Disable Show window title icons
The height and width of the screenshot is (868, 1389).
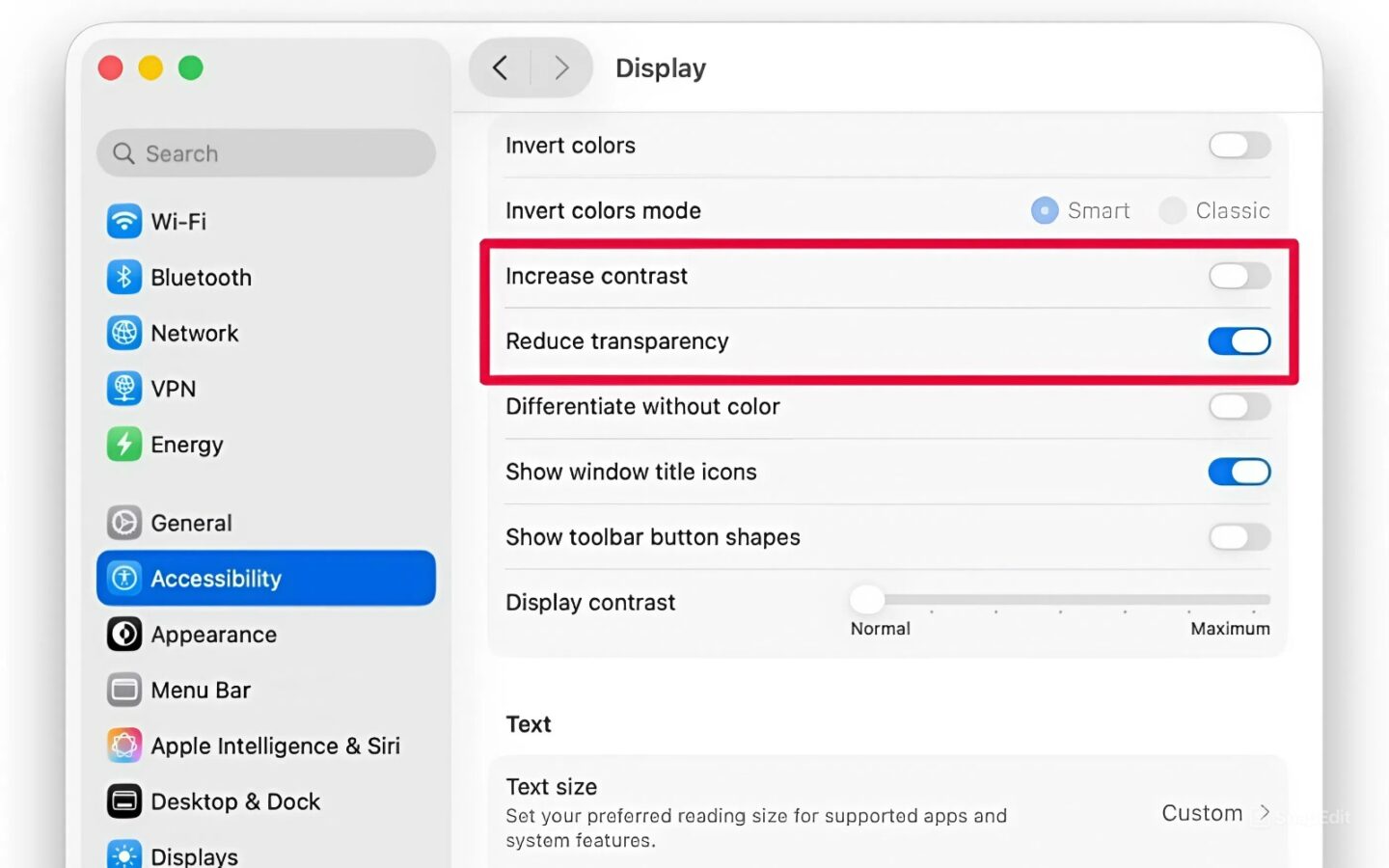pyautogui.click(x=1239, y=472)
